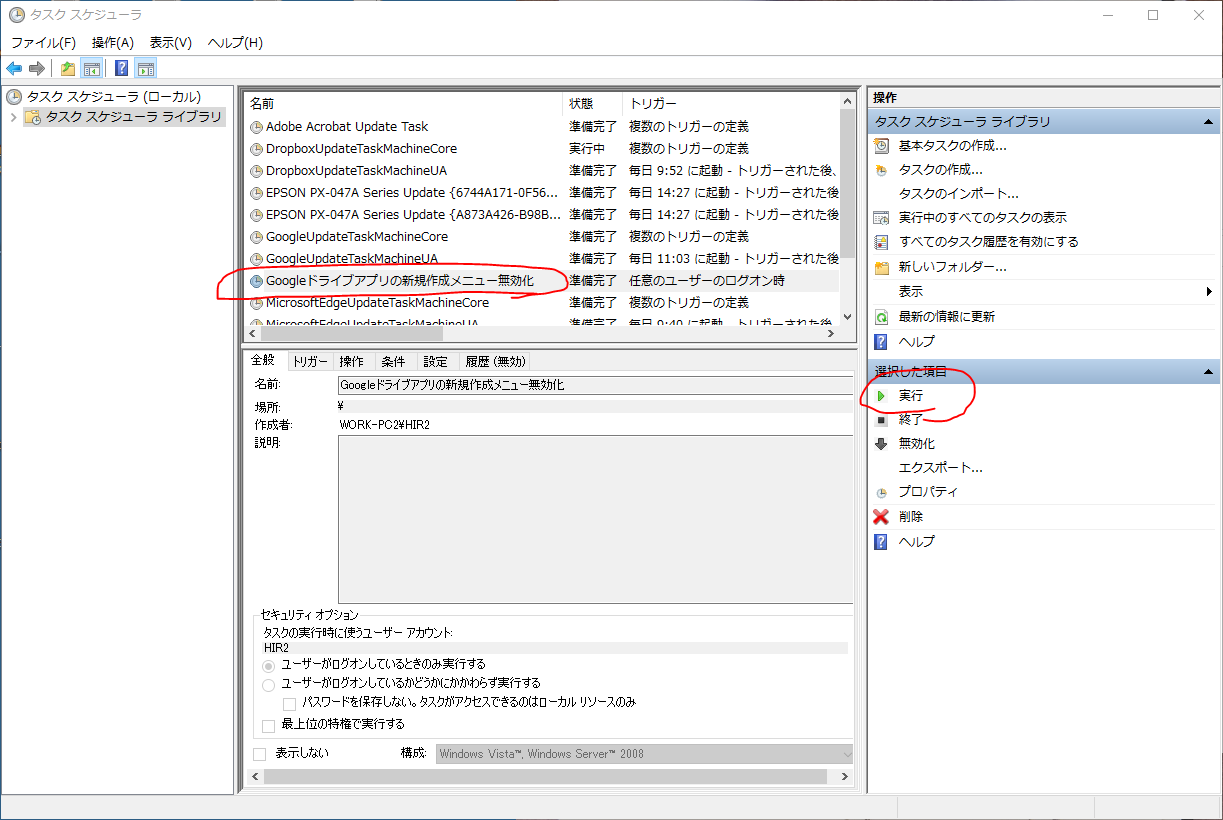Click up arrow of task list scrollbar
The image size is (1223, 820).
[848, 100]
